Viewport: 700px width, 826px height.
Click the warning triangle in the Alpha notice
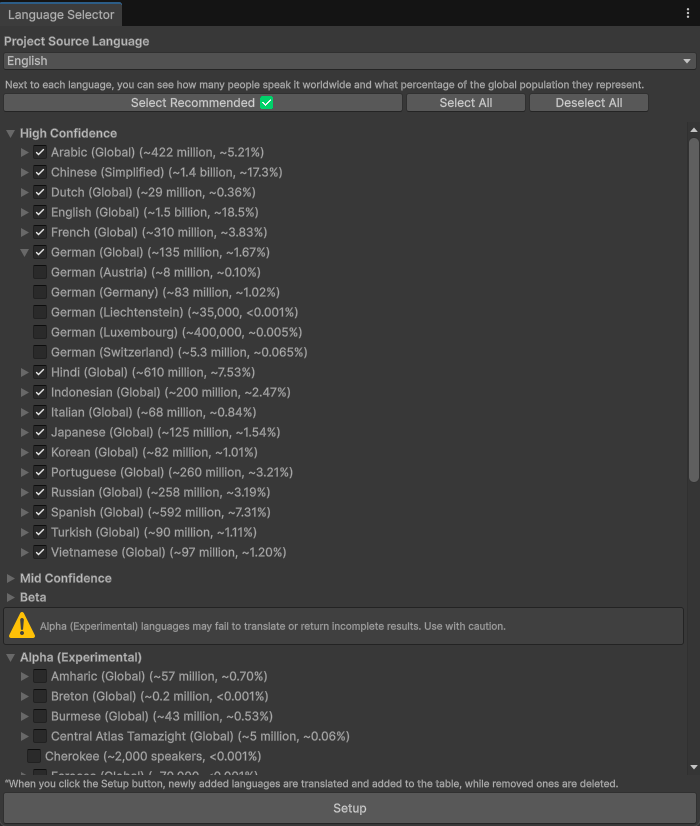pos(24,625)
